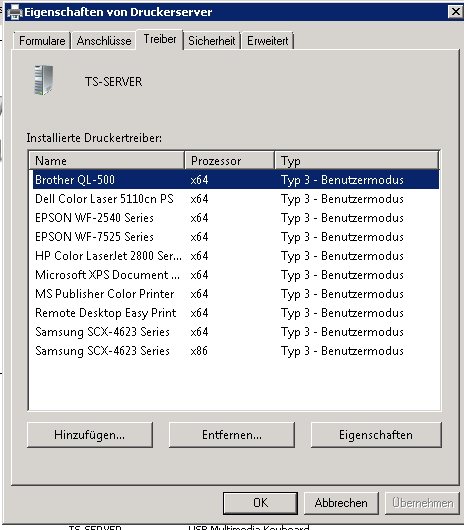This screenshot has width=464, height=530.
Task: Sort by the Prozessor column header
Action: [x=229, y=161]
